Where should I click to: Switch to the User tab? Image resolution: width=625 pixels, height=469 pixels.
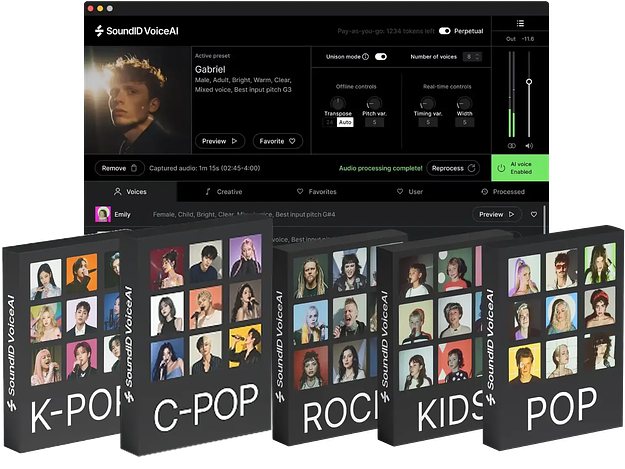(410, 192)
